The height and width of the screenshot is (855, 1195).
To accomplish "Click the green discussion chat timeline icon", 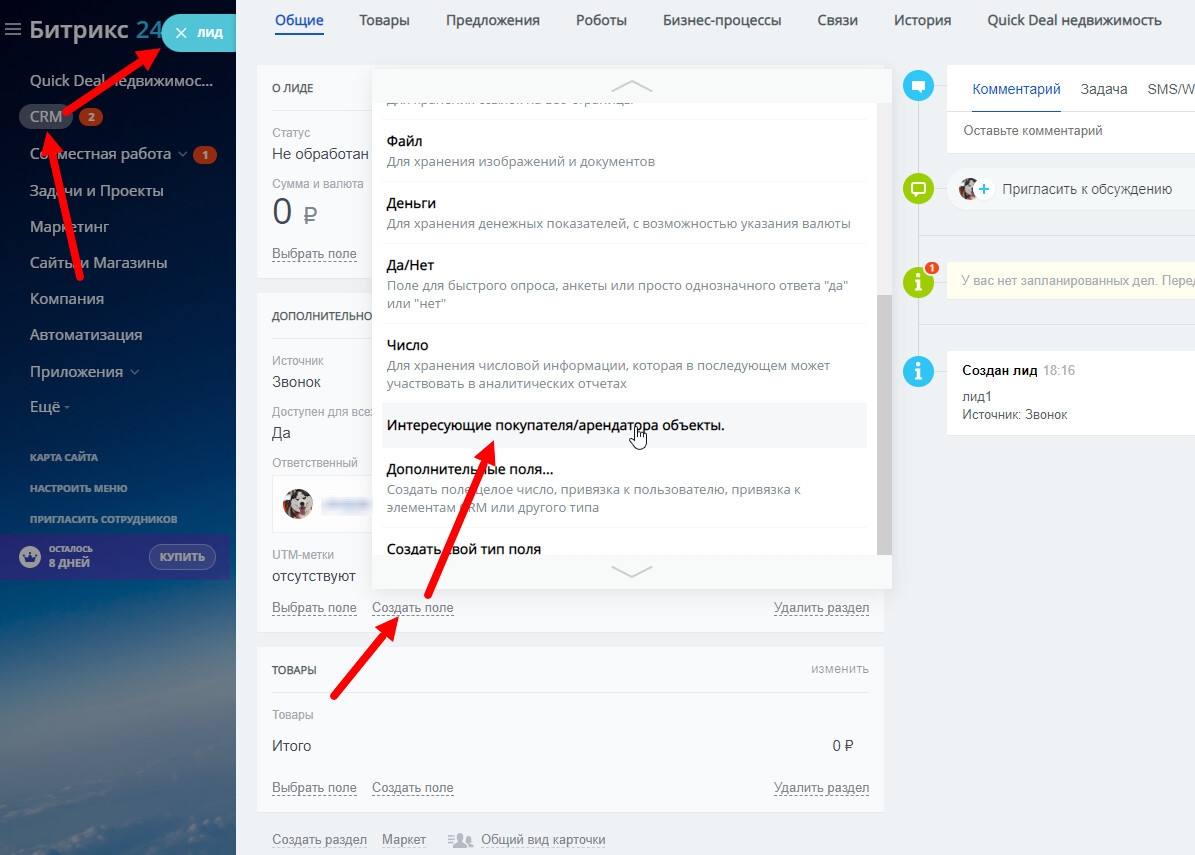I will (x=917, y=188).
